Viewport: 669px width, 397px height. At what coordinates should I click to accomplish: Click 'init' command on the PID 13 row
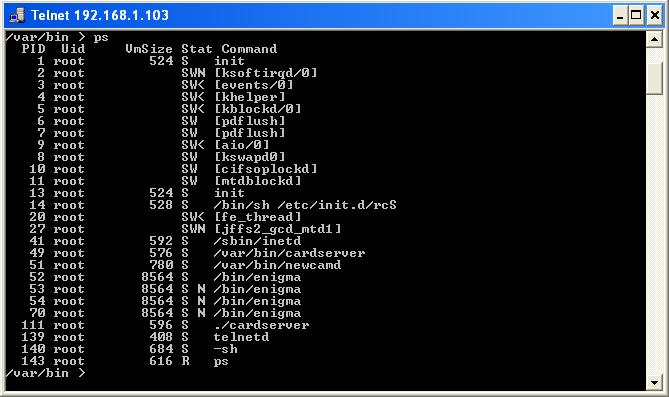(x=229, y=193)
